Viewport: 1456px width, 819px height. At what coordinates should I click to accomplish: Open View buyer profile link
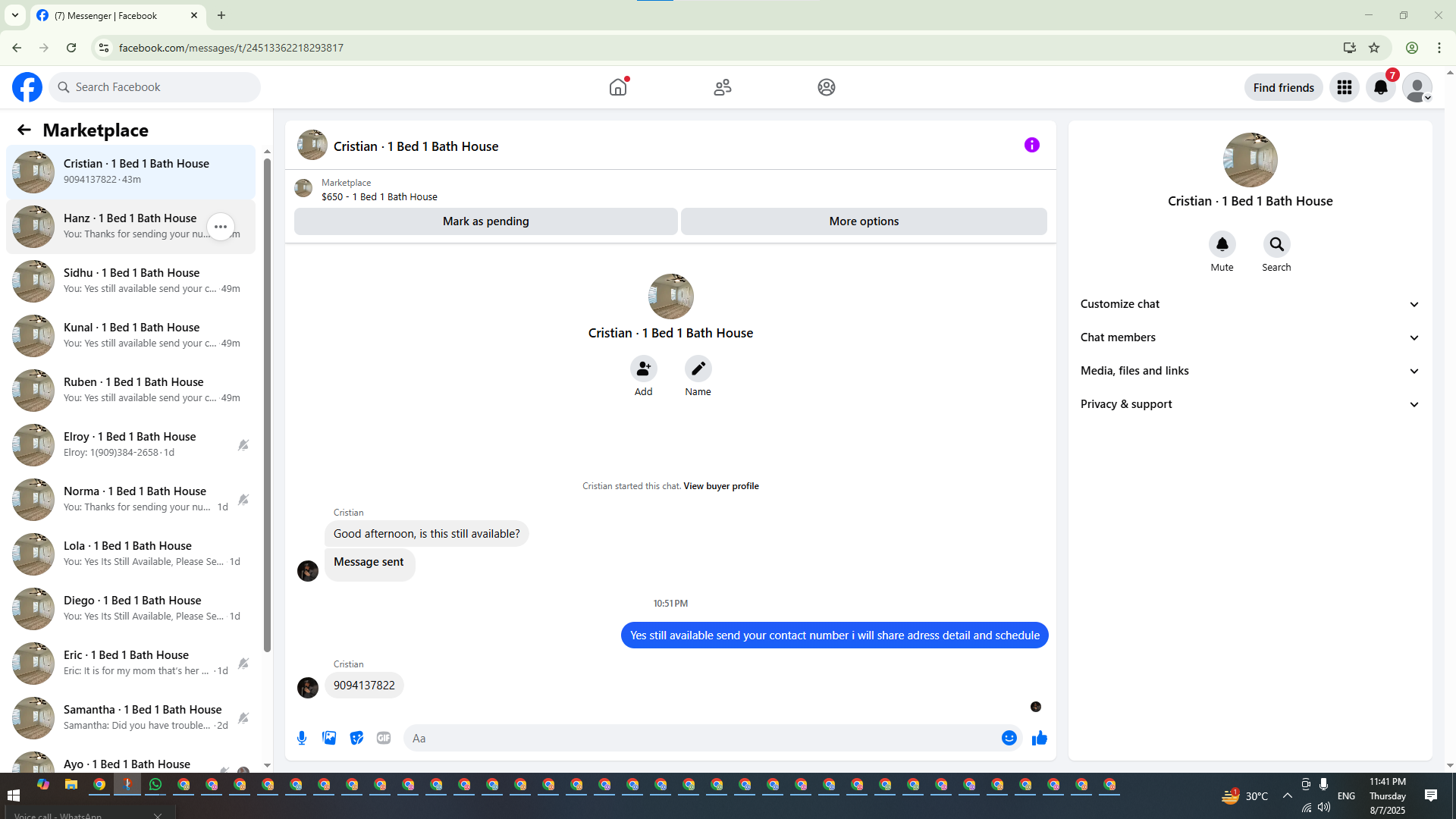[720, 486]
